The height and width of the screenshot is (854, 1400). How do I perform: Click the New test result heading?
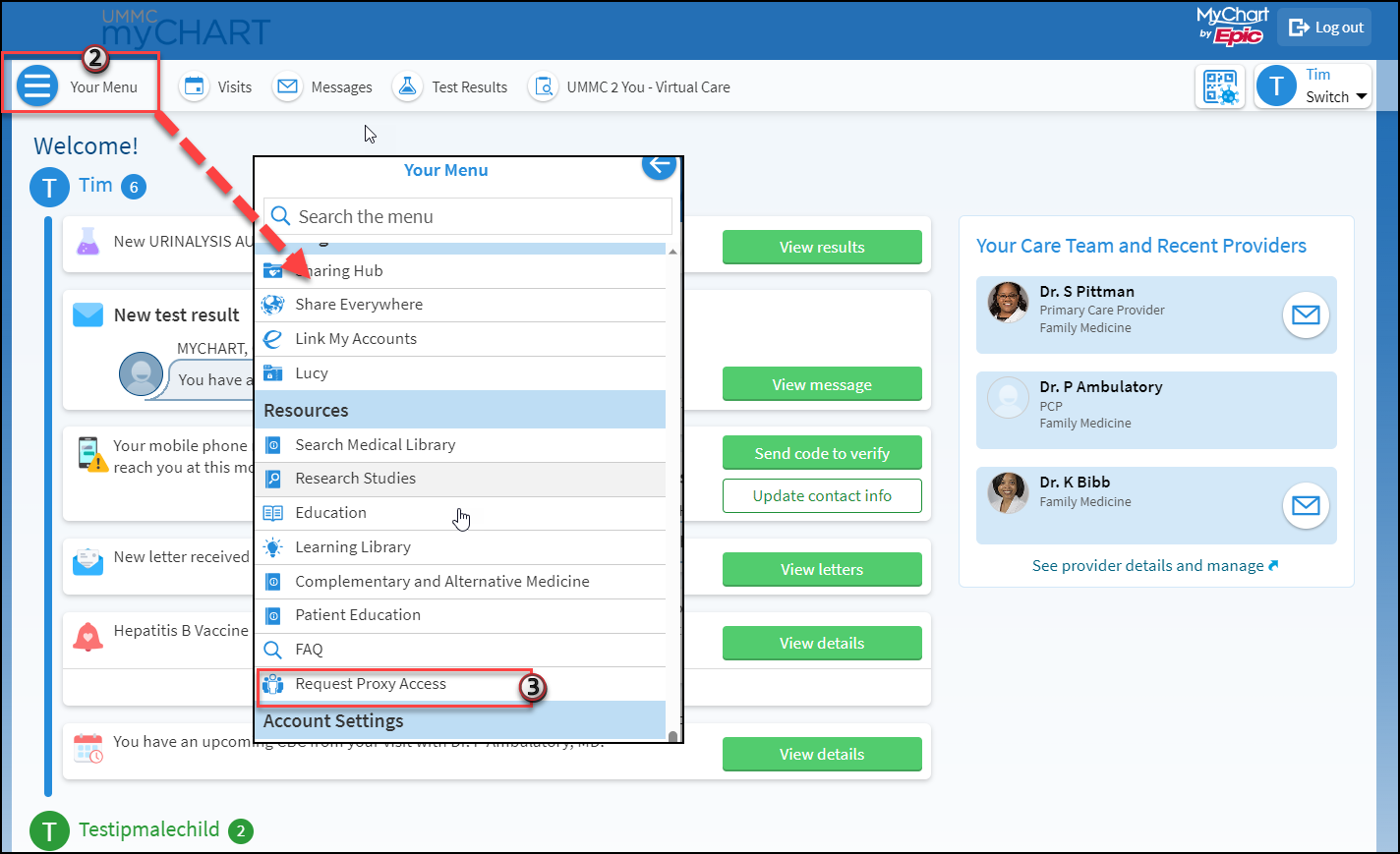tap(177, 315)
